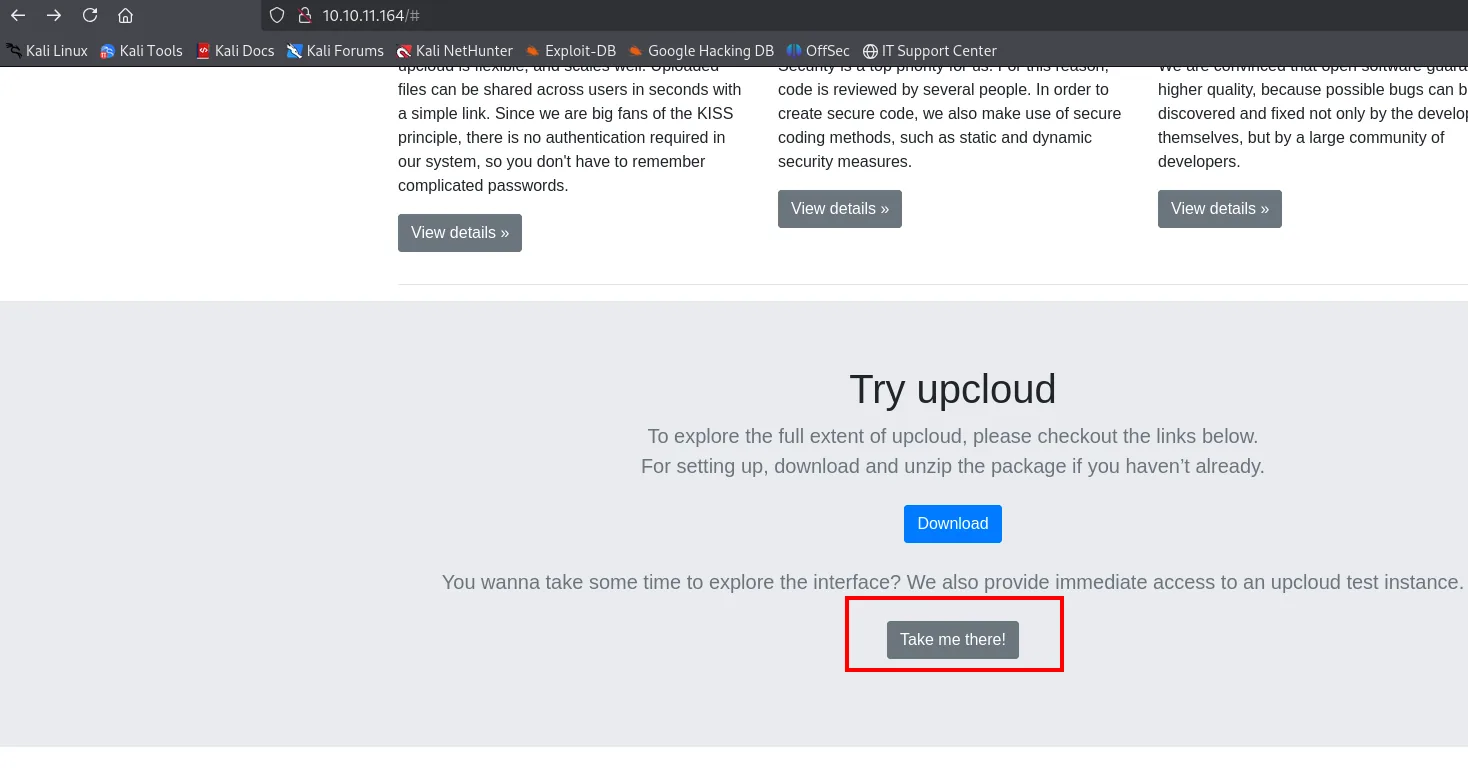Screen dimensions: 1468x774
Task: Open the OffSec bookmark
Action: (x=818, y=50)
